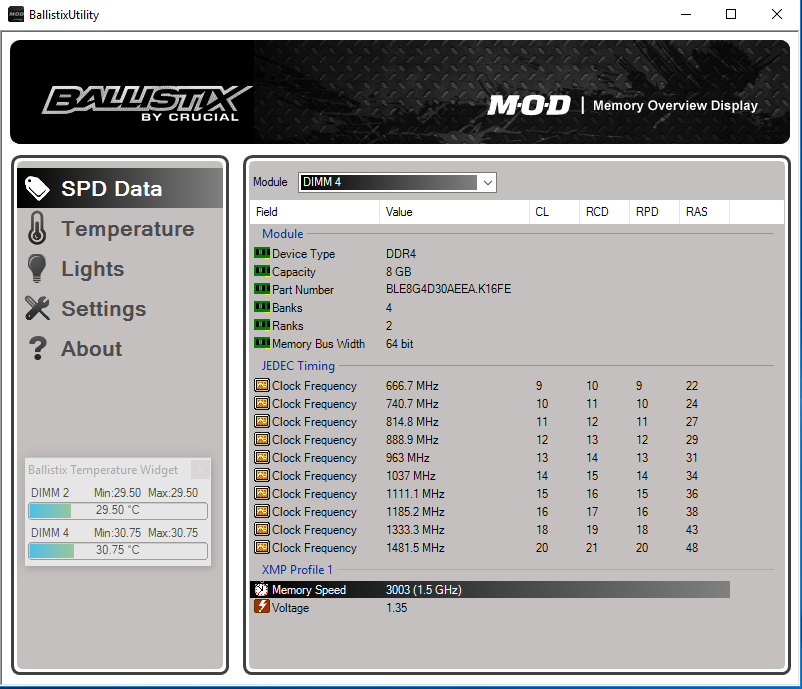Click the Value column header
The image size is (802, 689).
[454, 211]
